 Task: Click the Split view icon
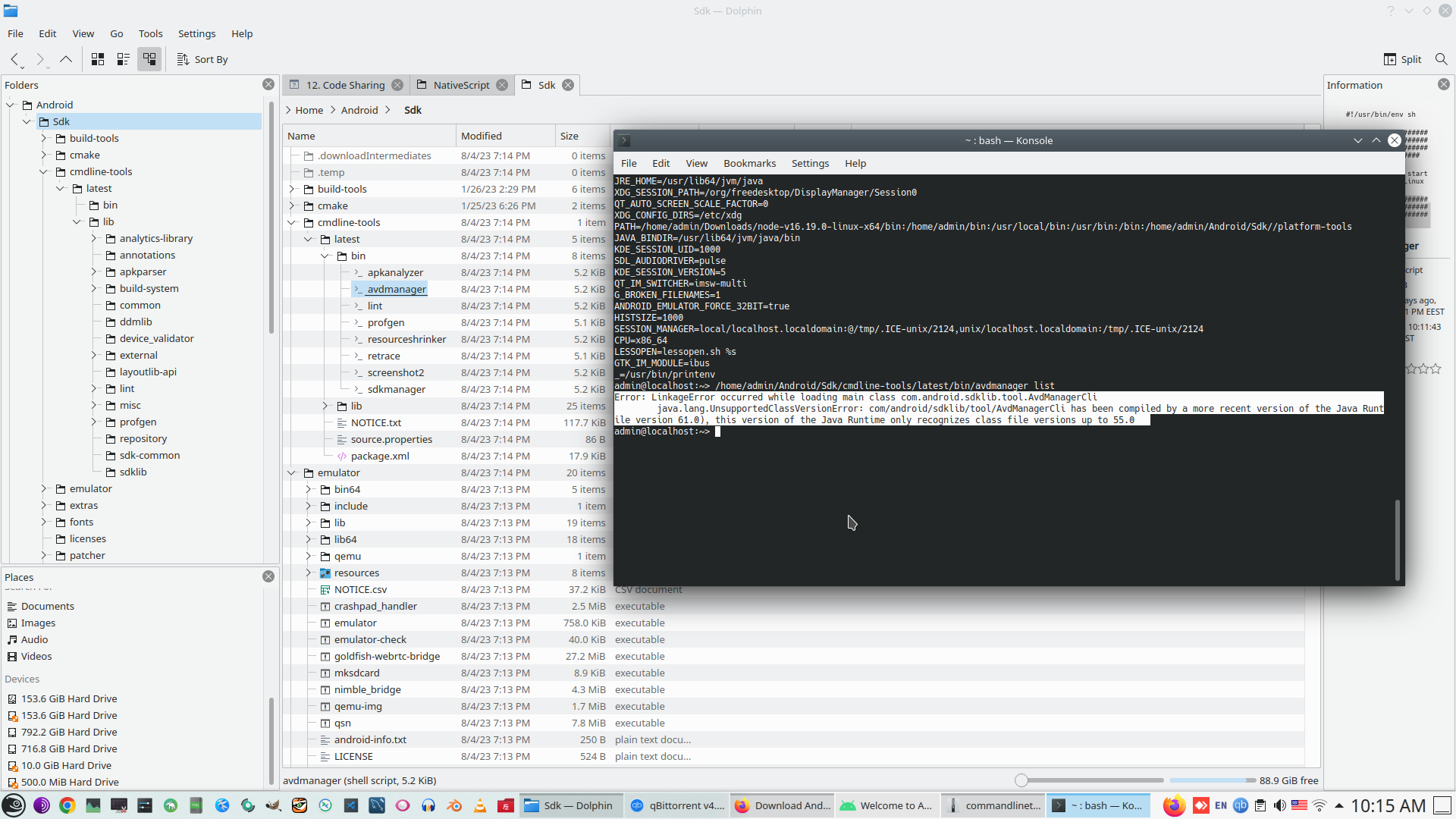(x=1402, y=59)
